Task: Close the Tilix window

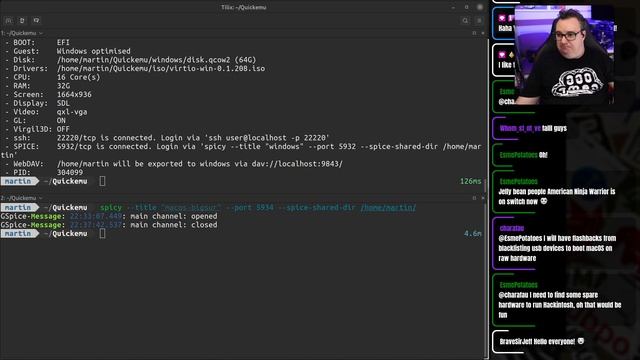Action: (480, 7)
